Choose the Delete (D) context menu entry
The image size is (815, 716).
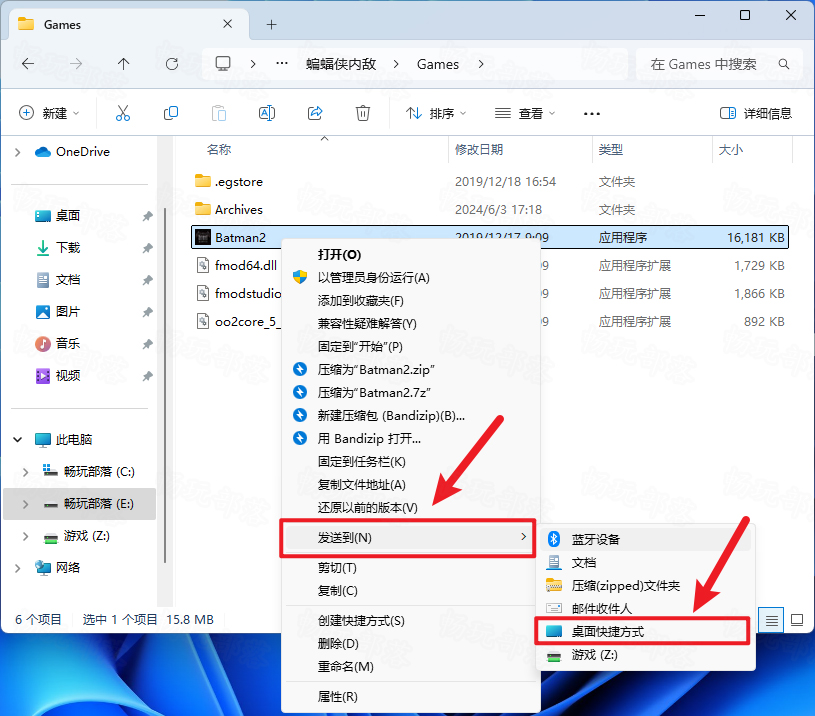[411, 643]
